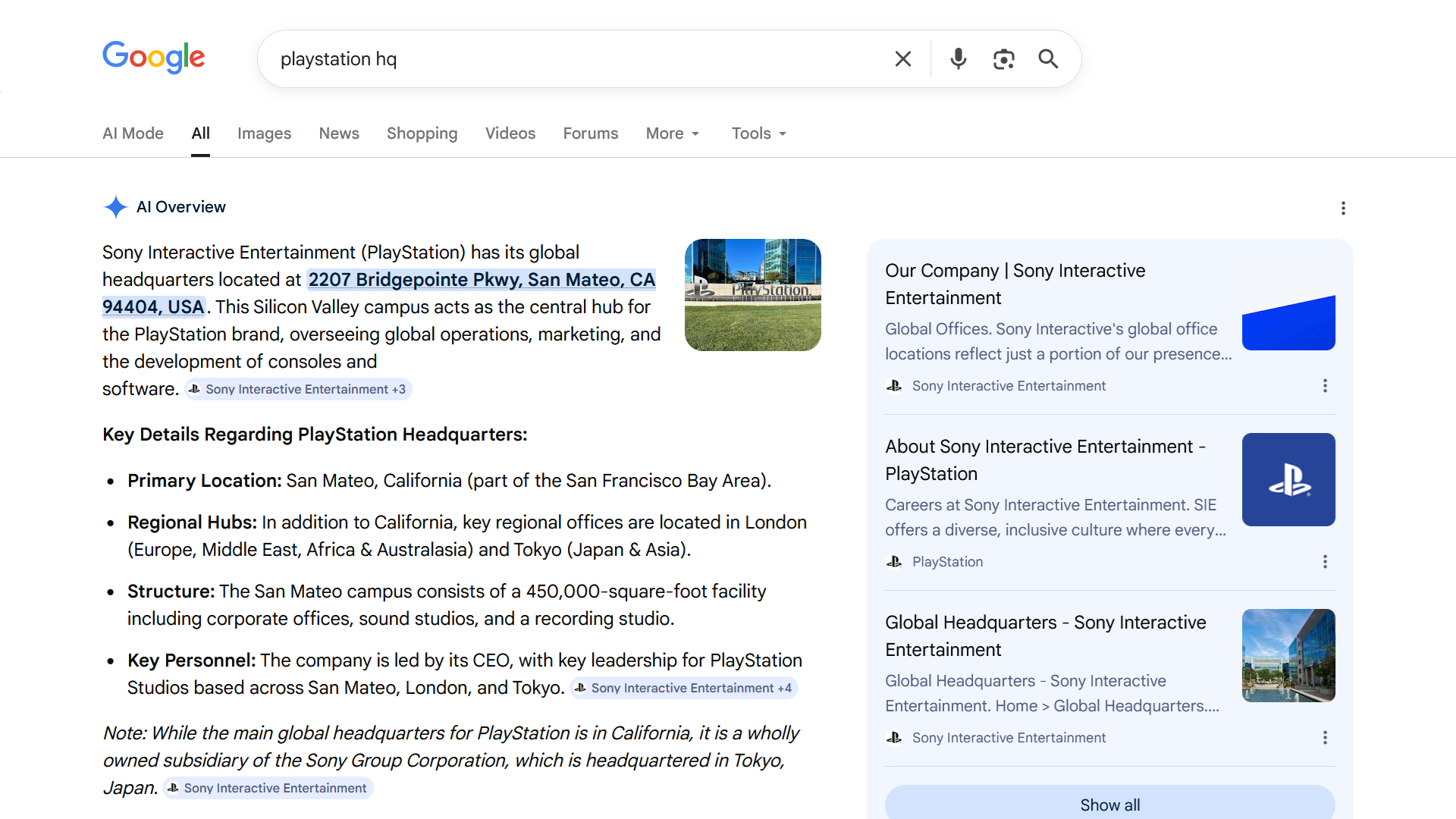This screenshot has width=1456, height=819.
Task: Click into the playstation hq search field
Action: (x=576, y=59)
